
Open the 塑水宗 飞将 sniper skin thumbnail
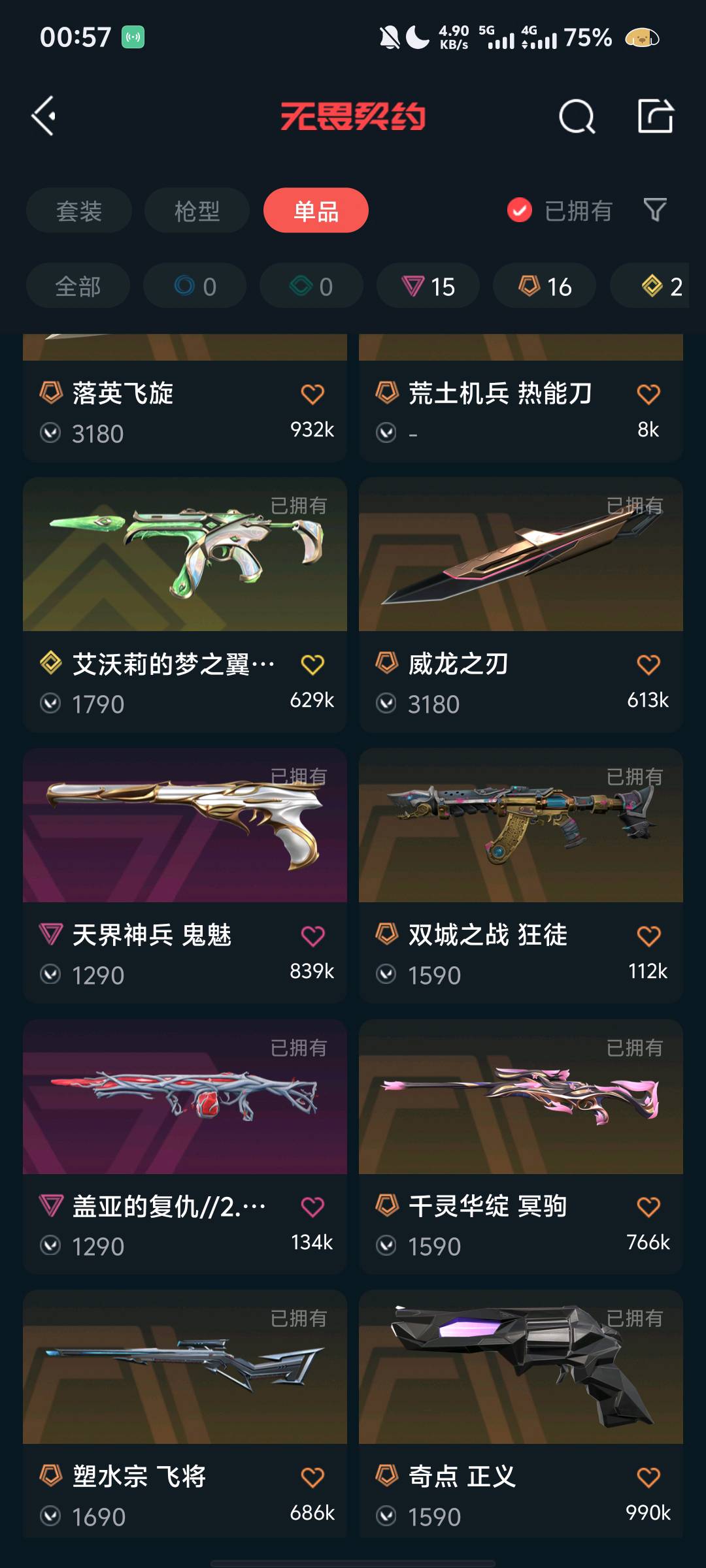pos(185,1367)
